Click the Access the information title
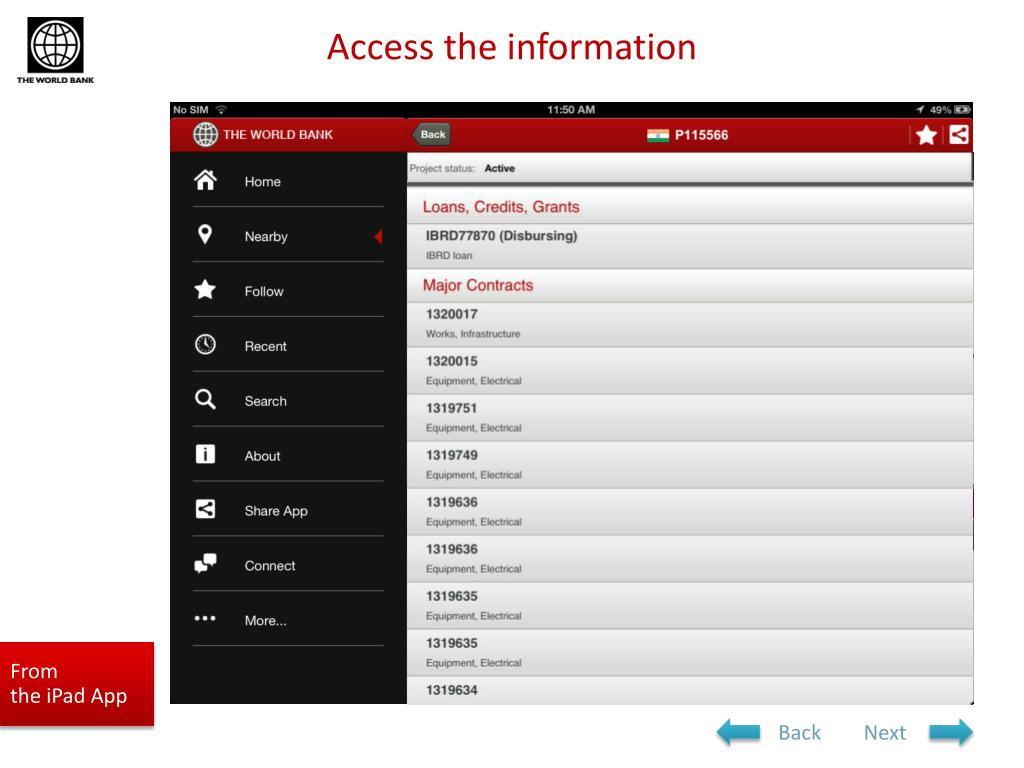The image size is (1024, 768). click(511, 47)
